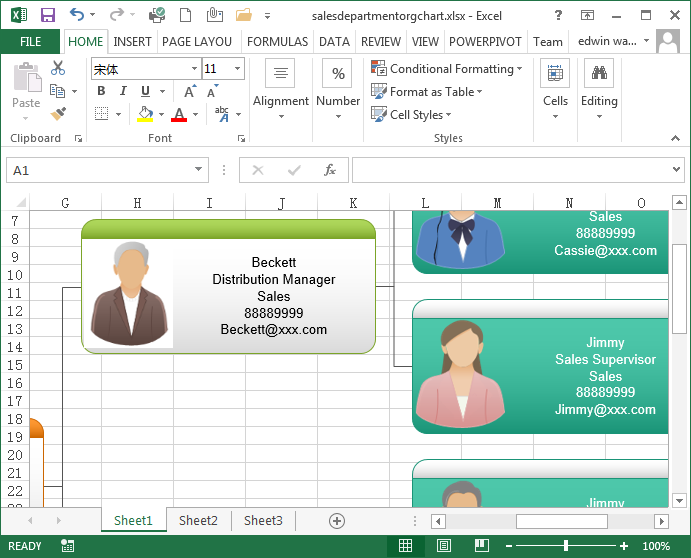Image resolution: width=691 pixels, height=558 pixels.
Task: Click the Format as Table button
Action: (x=427, y=92)
